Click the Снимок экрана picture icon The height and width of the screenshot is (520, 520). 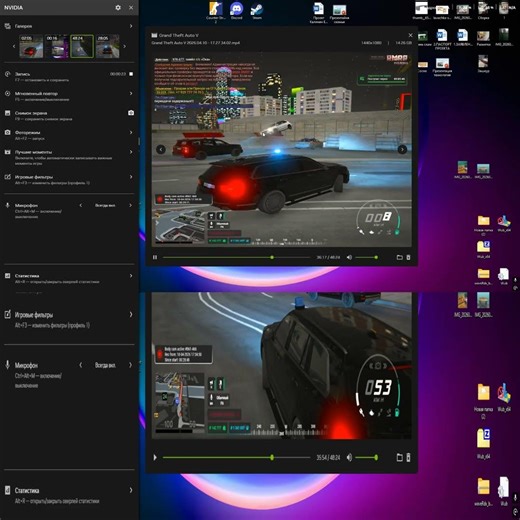click(x=7, y=113)
